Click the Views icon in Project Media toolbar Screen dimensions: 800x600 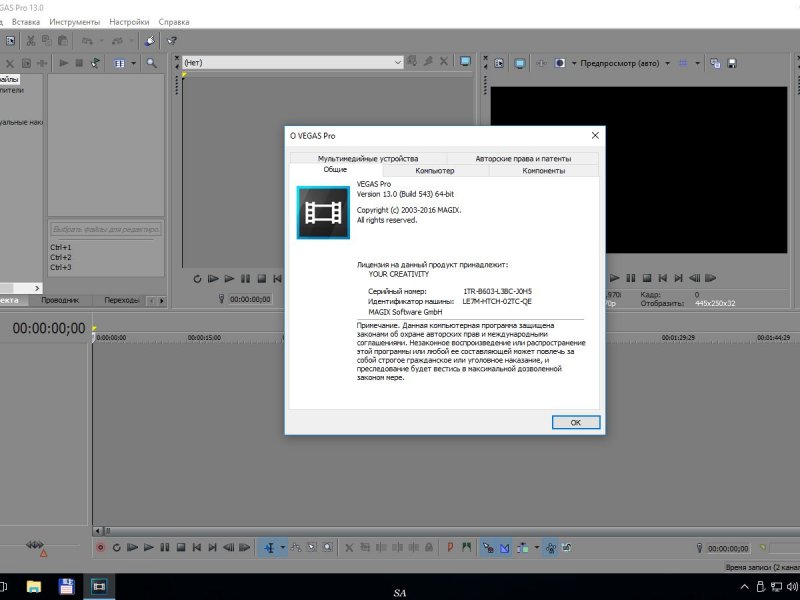coord(119,63)
